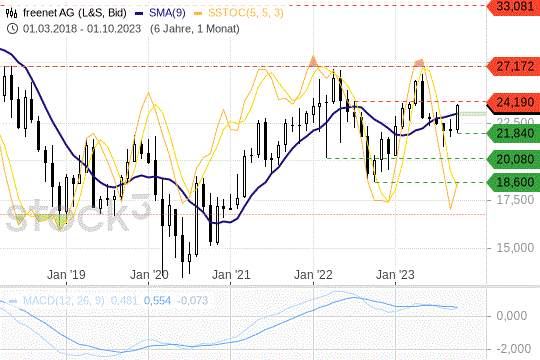Select the 33,081 red resistance price tag
Viewport: 540px width, 360px height.
(513, 6)
